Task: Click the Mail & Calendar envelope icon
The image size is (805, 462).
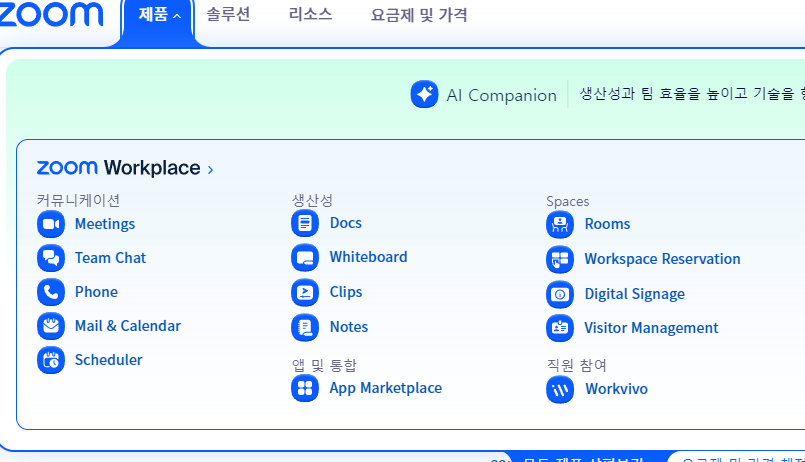Action: 51,326
